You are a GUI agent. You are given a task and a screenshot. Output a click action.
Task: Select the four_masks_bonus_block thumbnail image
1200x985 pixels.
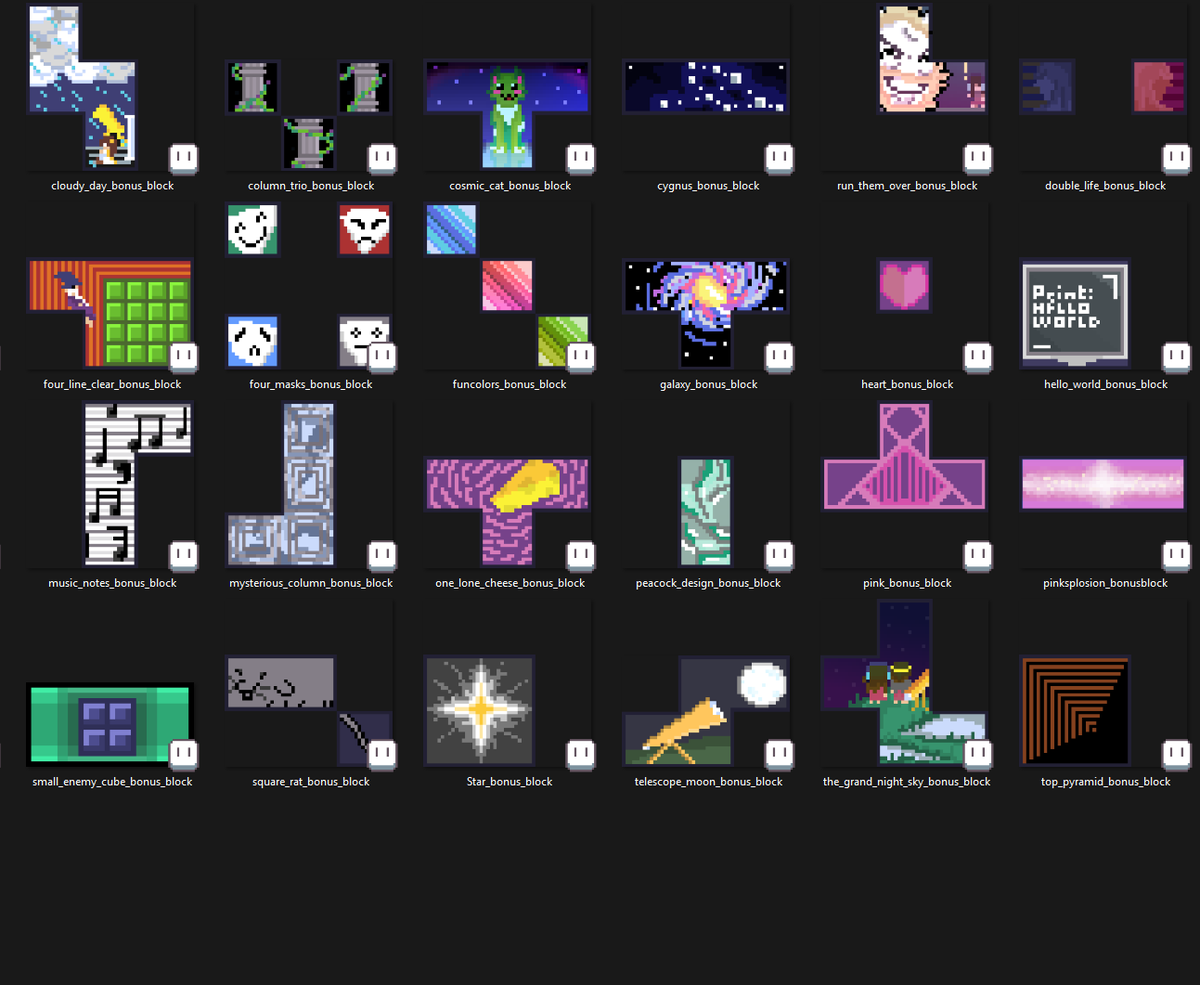click(309, 286)
